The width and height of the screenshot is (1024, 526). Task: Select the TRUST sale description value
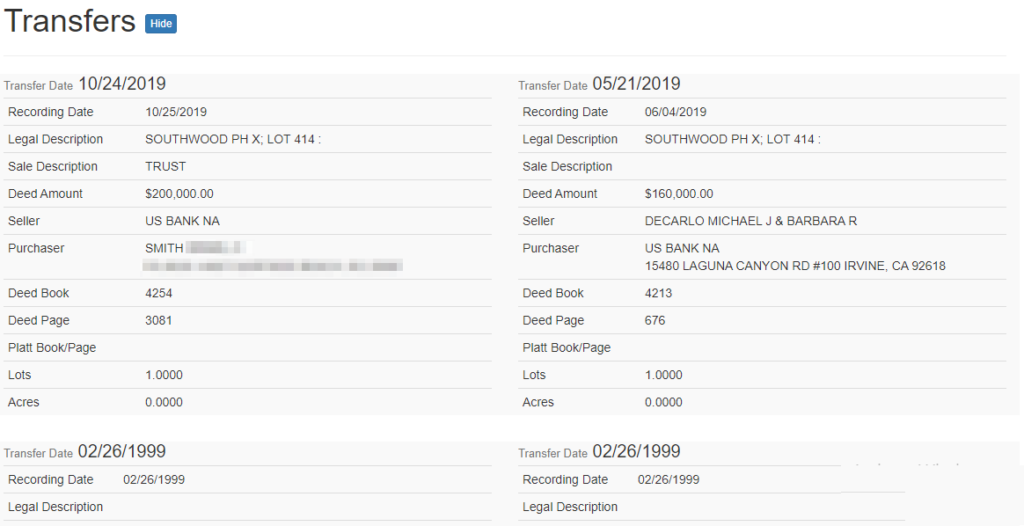(x=165, y=167)
